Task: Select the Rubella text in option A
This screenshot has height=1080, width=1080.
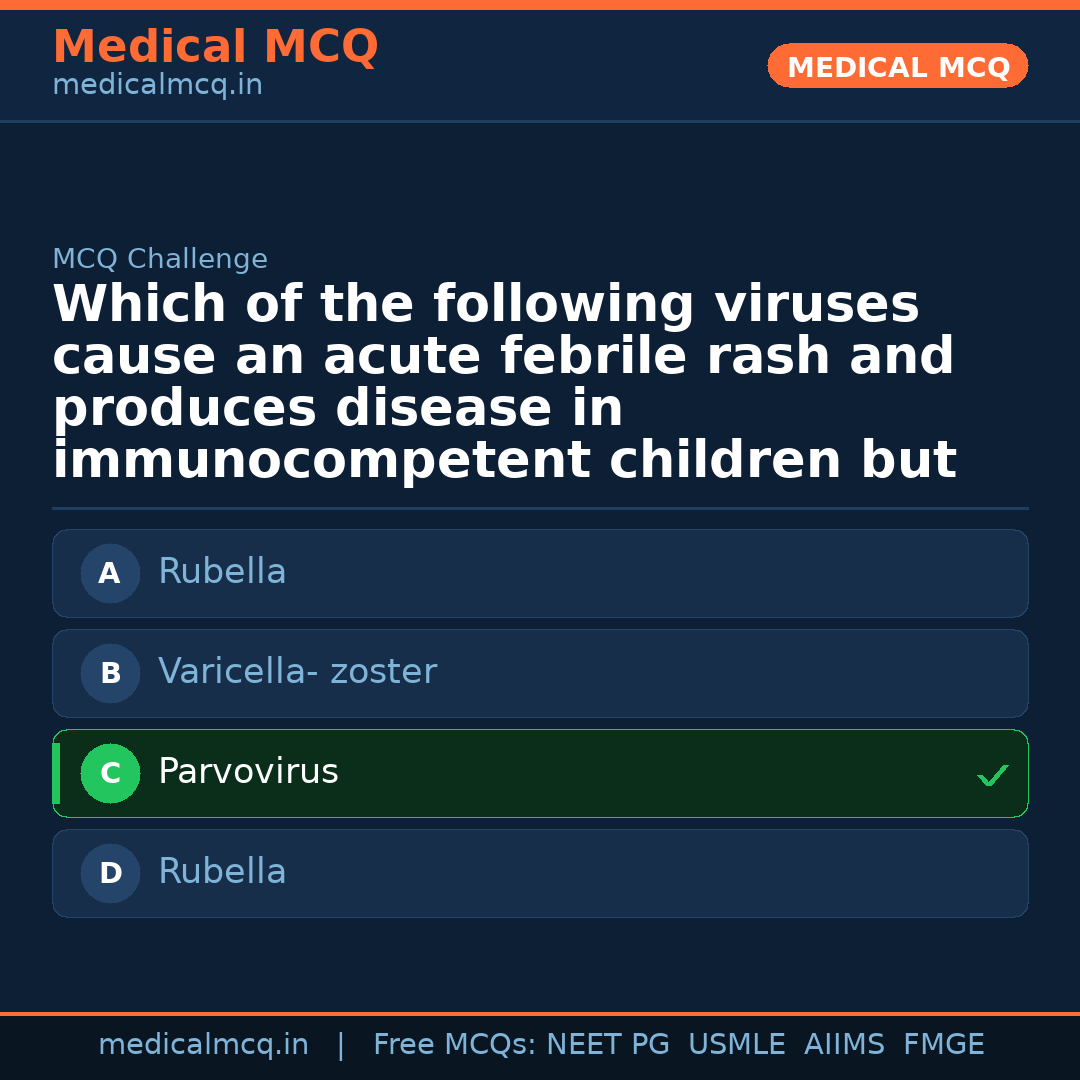Action: (x=222, y=572)
